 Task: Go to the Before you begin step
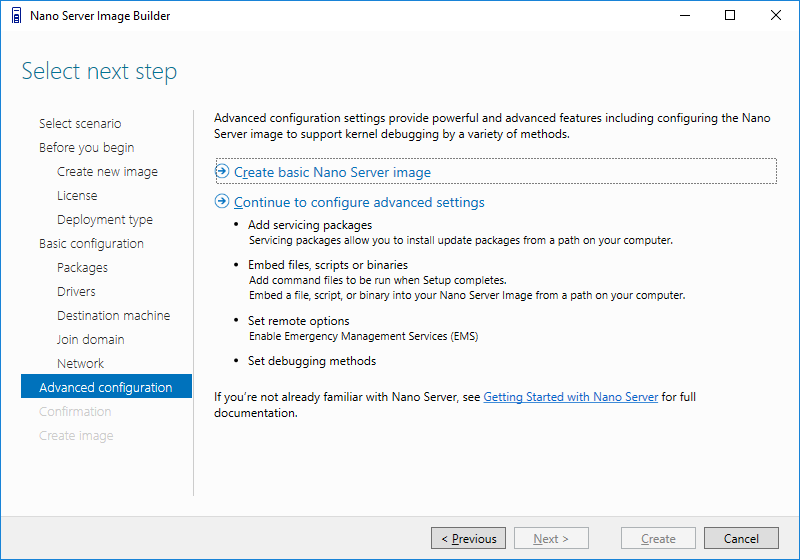point(87,147)
